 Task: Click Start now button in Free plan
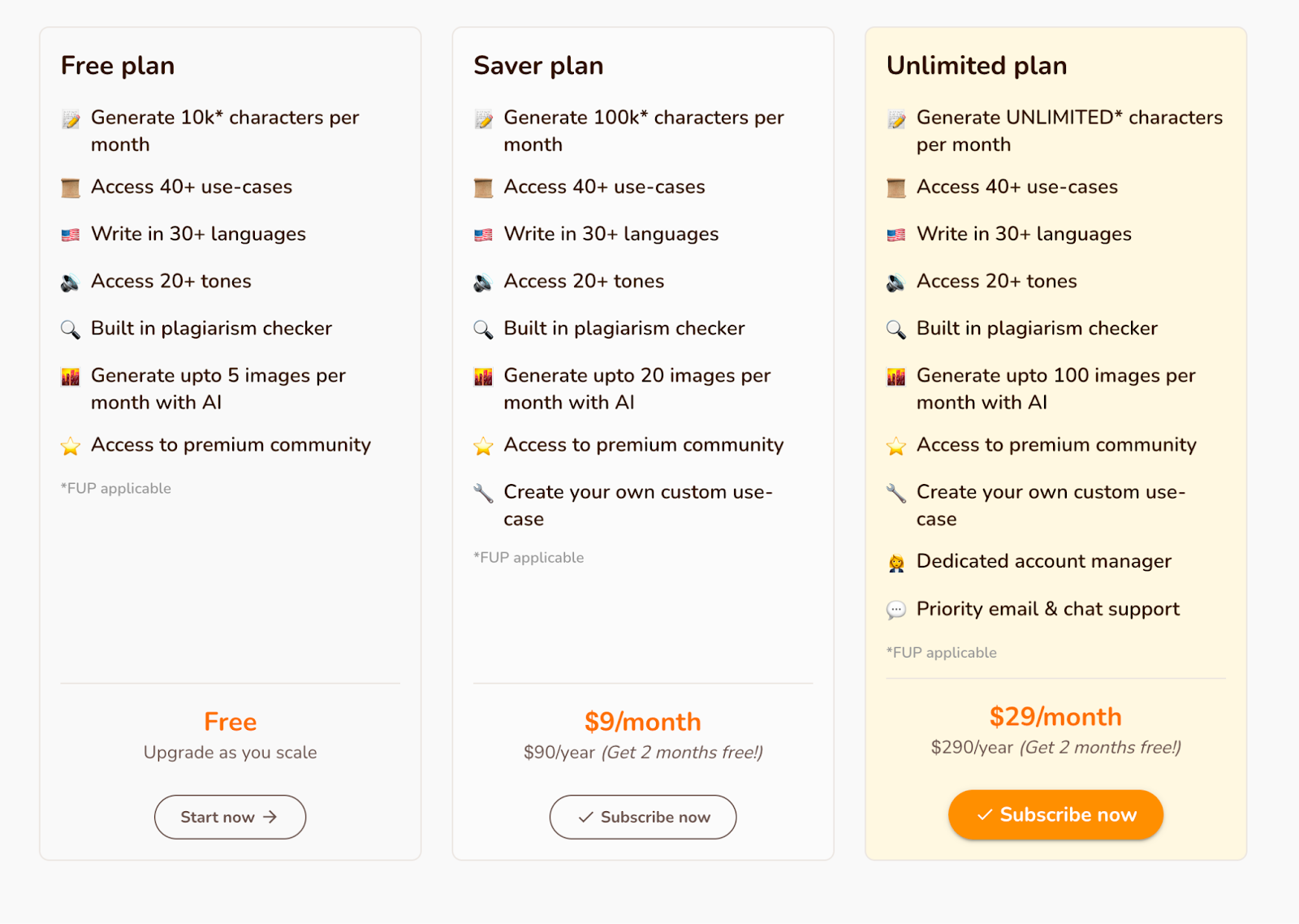(230, 817)
